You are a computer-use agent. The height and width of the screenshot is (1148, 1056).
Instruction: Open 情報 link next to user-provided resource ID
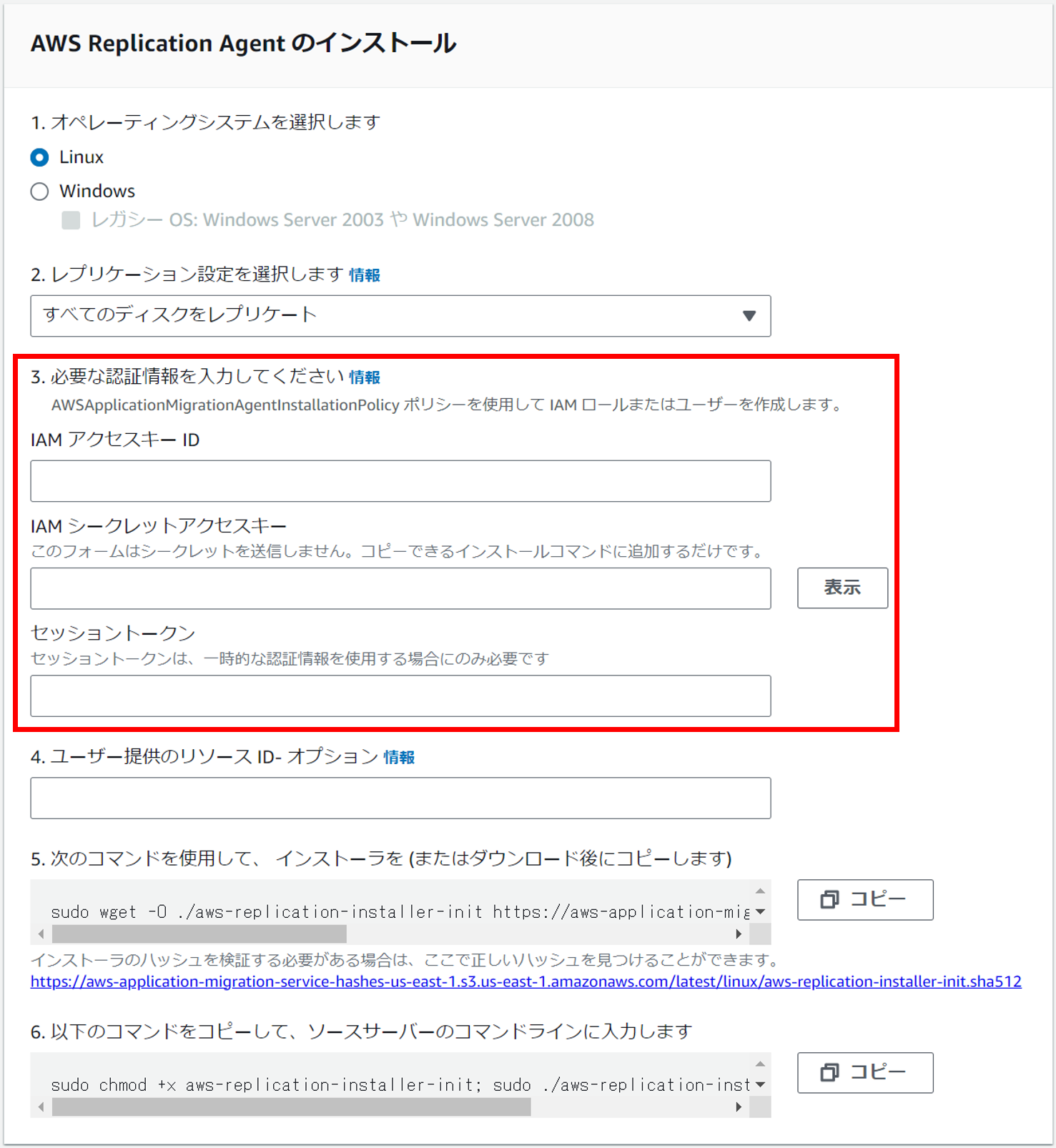(399, 758)
